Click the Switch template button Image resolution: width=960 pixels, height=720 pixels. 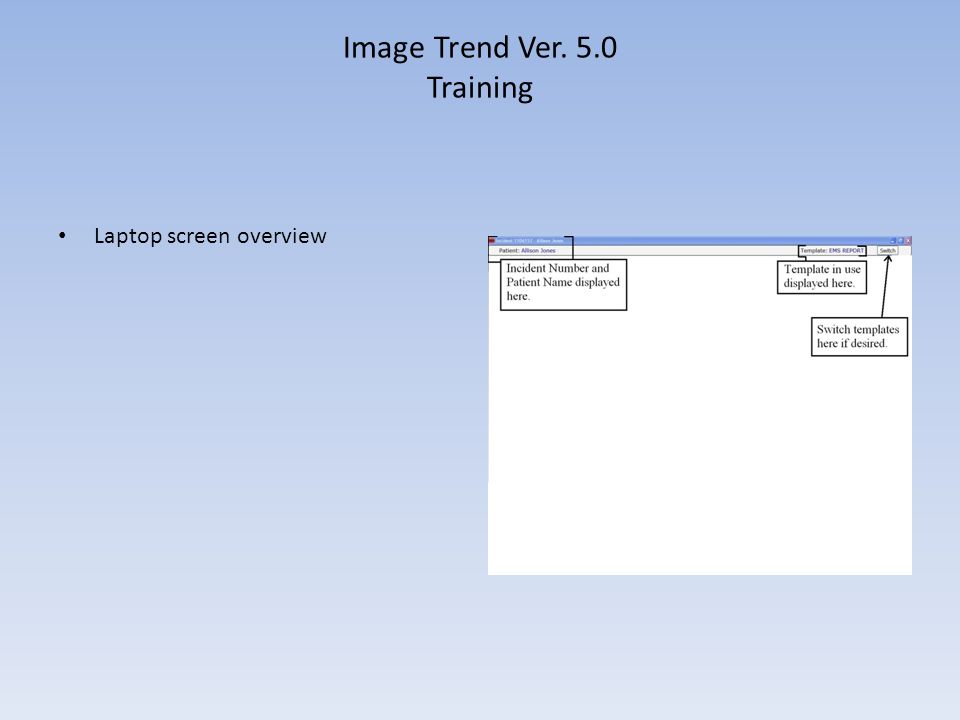click(x=888, y=250)
